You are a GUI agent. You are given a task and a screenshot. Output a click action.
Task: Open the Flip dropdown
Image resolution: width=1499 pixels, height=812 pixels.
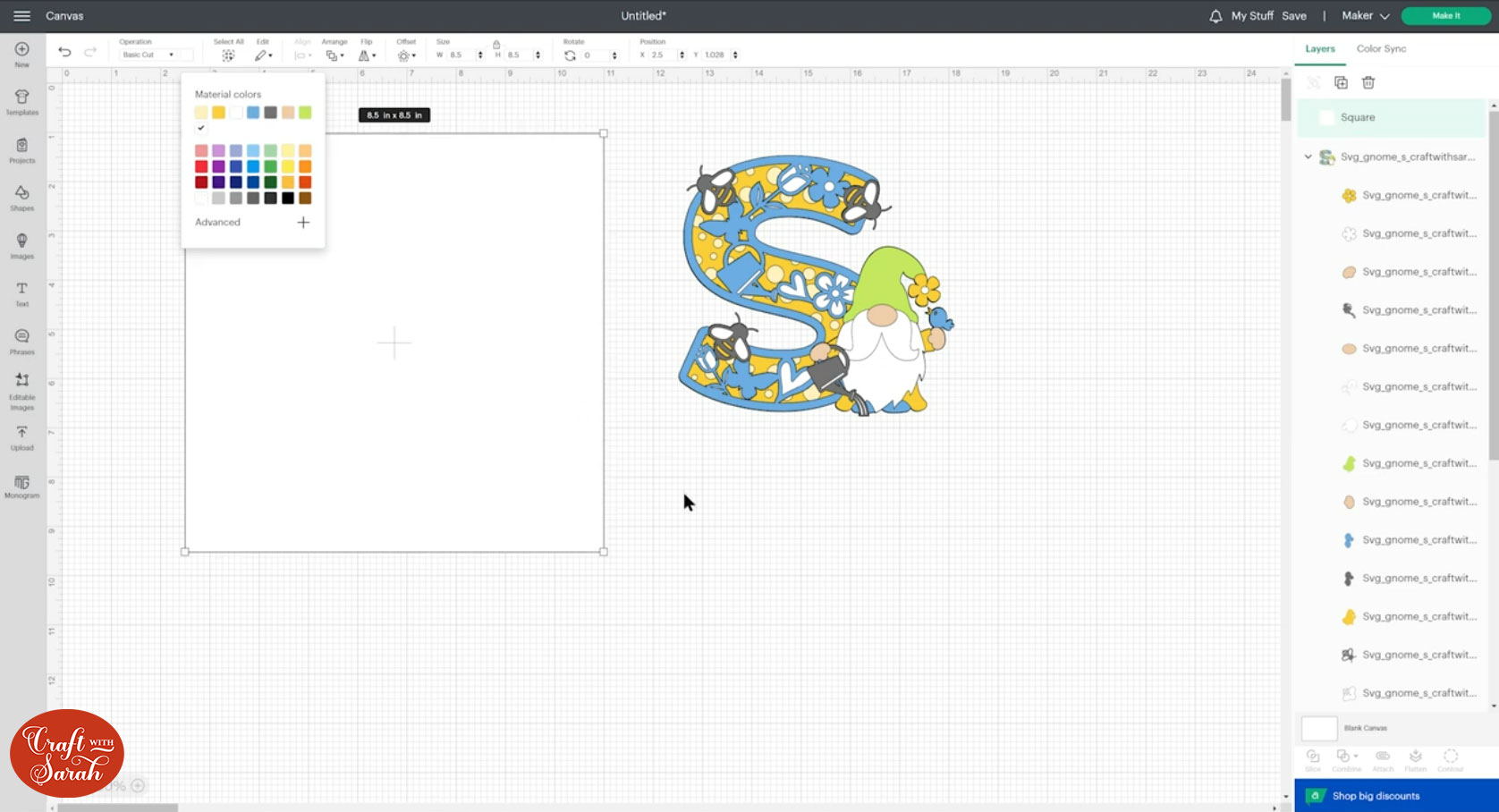coord(367,55)
